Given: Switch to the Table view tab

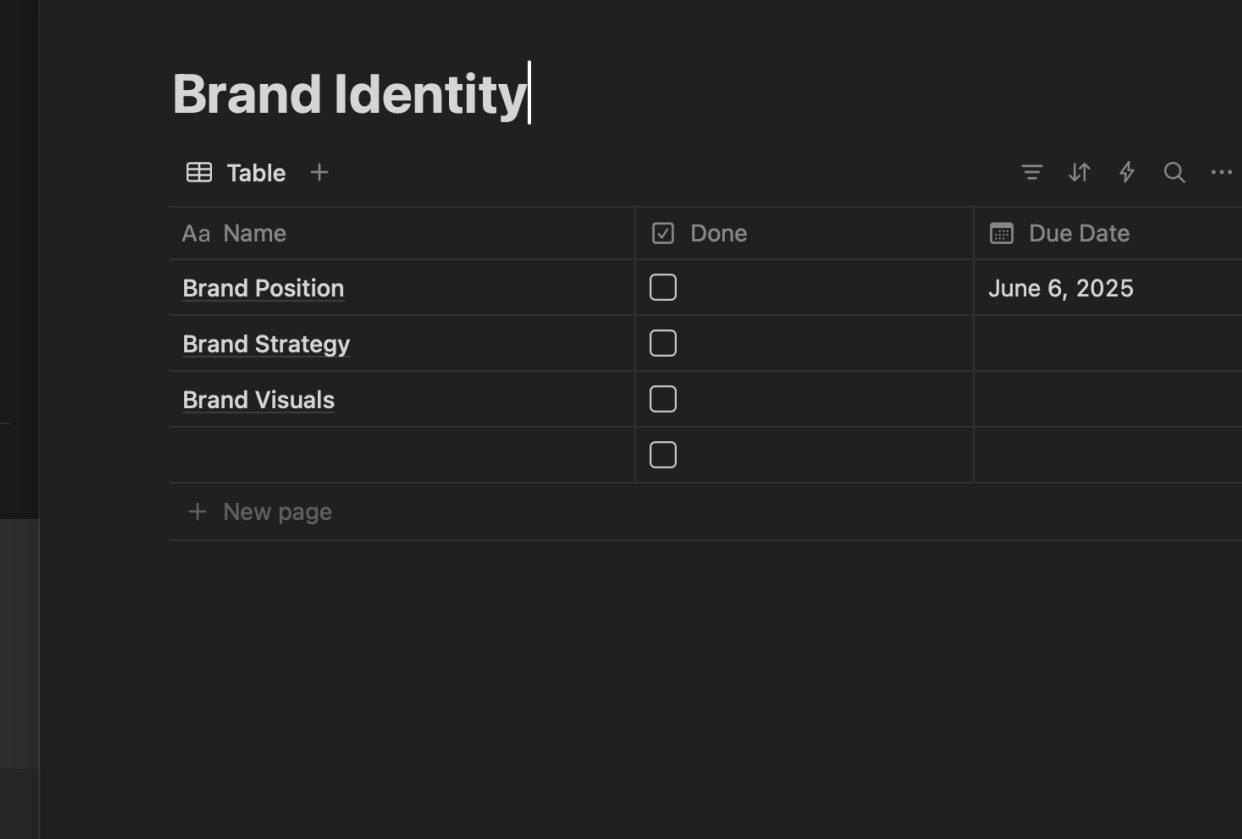Looking at the screenshot, I should [x=237, y=173].
